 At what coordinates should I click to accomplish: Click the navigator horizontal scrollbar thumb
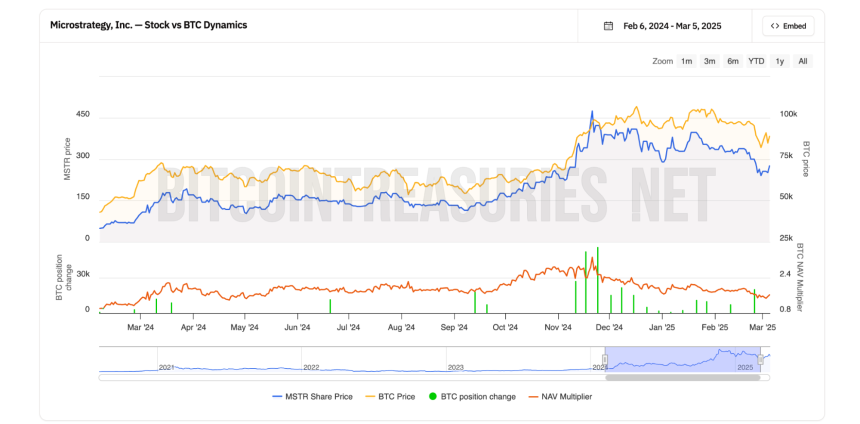tap(683, 377)
